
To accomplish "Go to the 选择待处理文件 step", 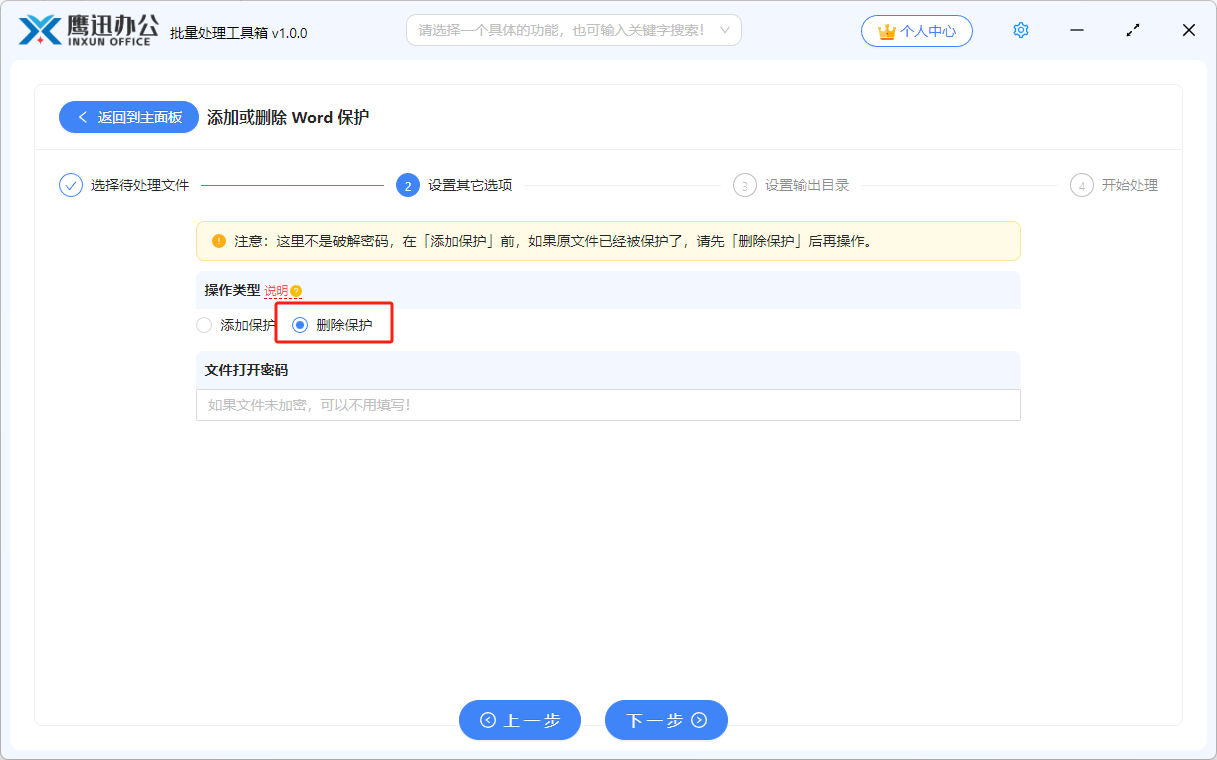I will [139, 185].
